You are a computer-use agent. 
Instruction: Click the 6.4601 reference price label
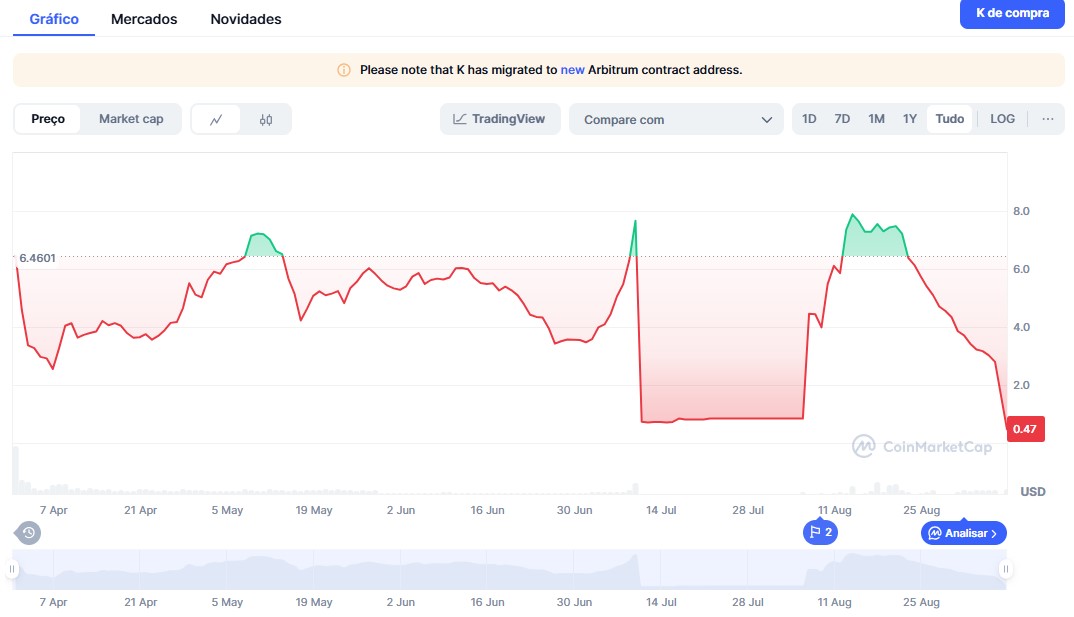(37, 258)
